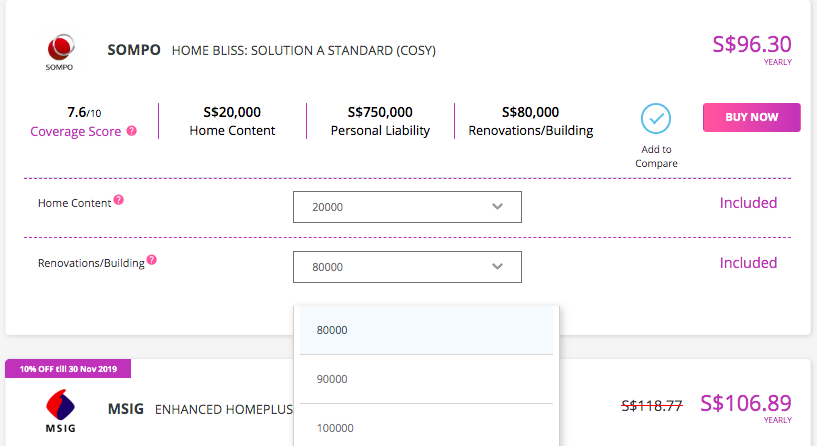Select 80000 from the dropdown list
The image size is (817, 446).
[426, 330]
